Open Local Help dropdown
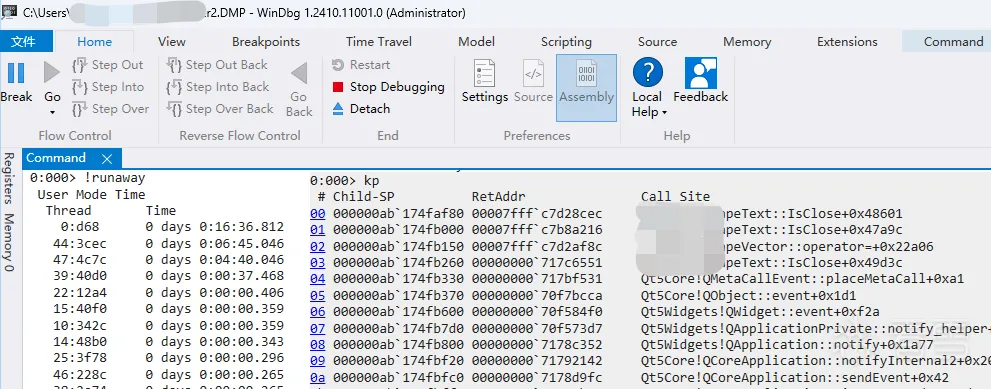The height and width of the screenshot is (389, 991). [x=647, y=87]
